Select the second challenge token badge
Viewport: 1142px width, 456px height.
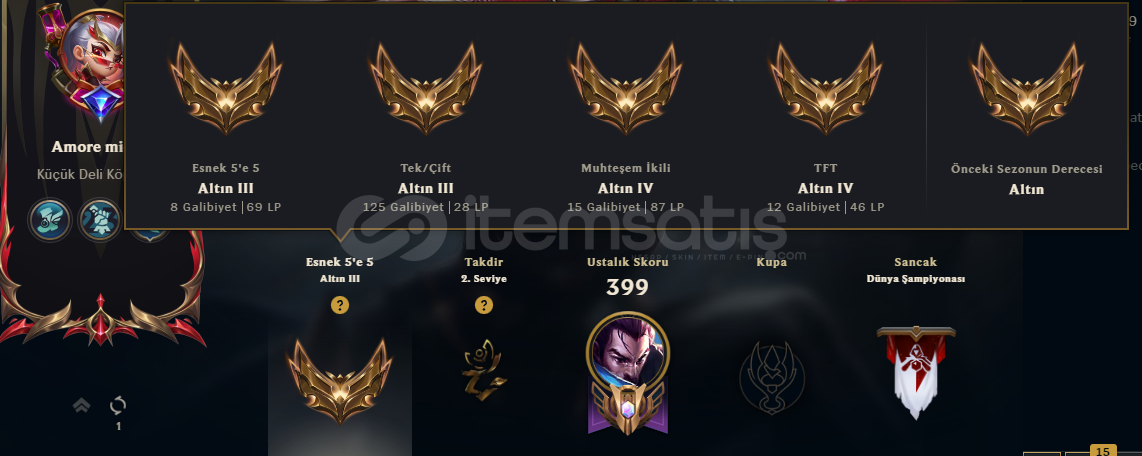tap(100, 220)
